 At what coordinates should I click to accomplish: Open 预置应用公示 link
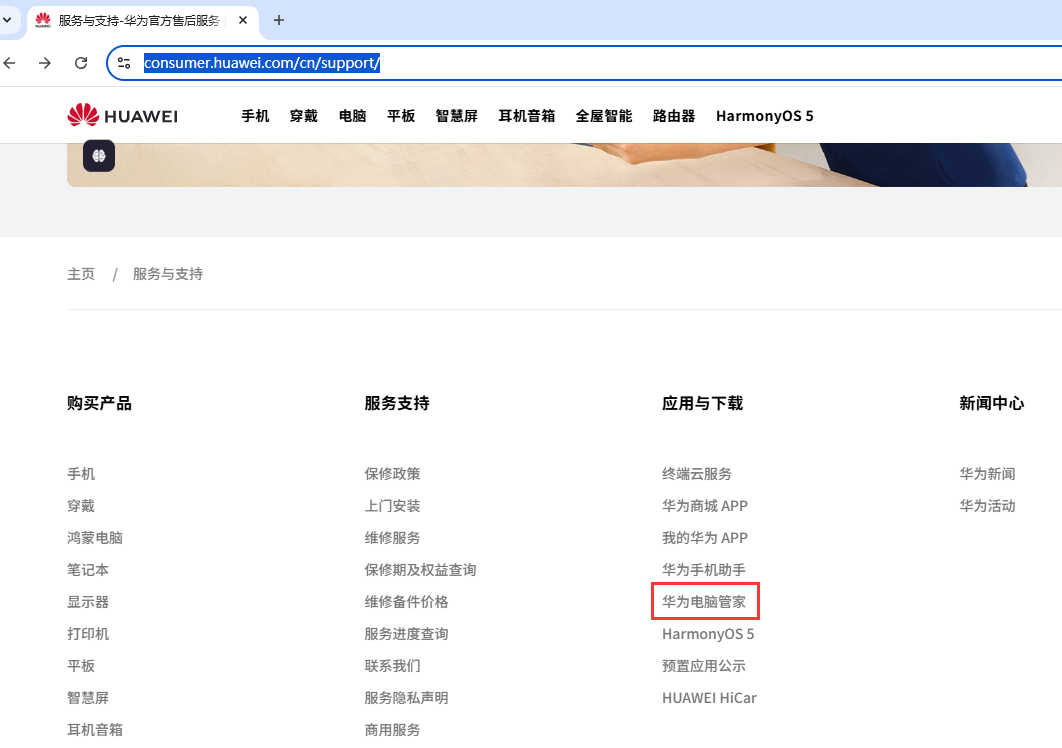pyautogui.click(x=704, y=666)
